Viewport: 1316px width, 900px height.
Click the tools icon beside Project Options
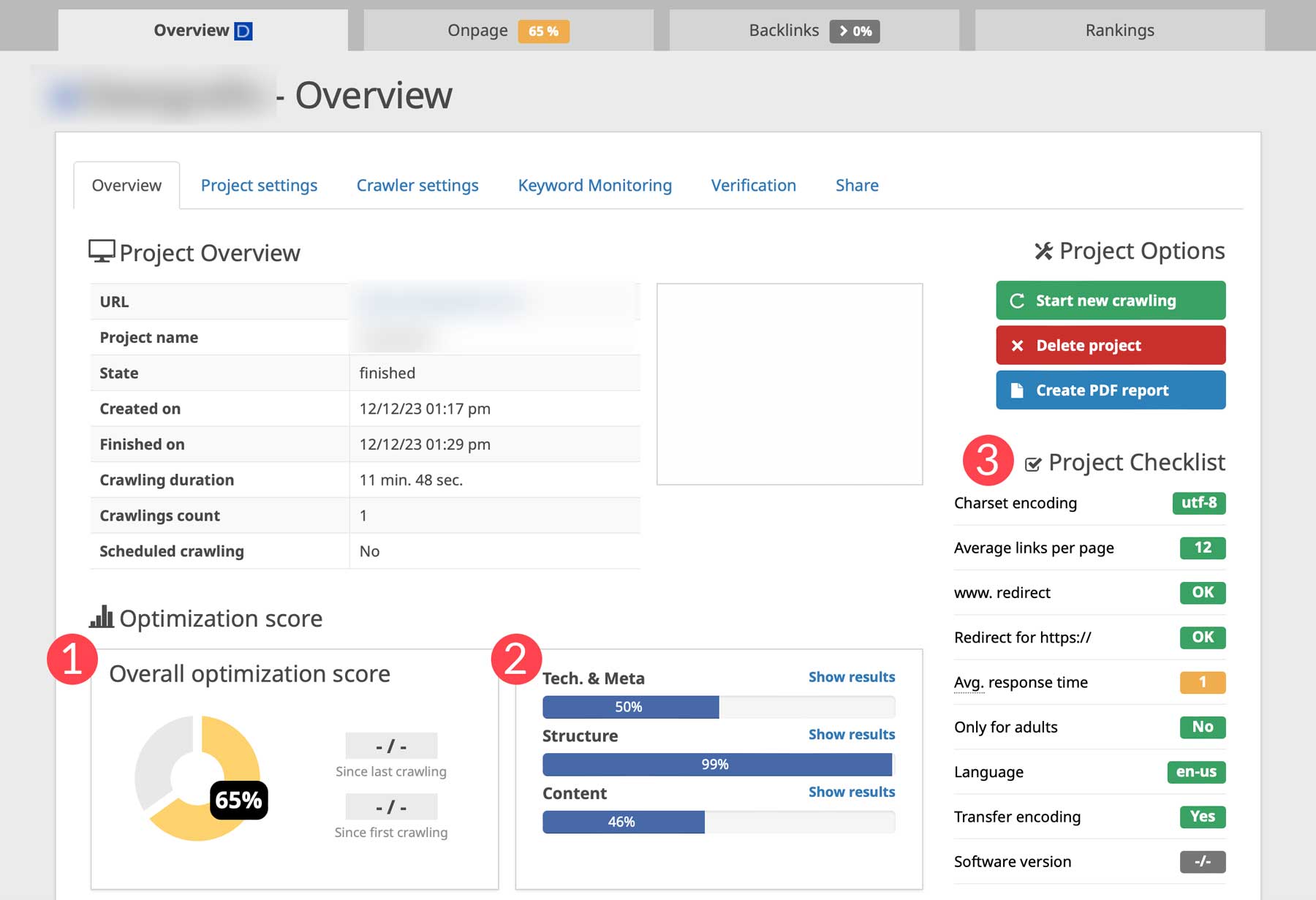(x=1043, y=252)
